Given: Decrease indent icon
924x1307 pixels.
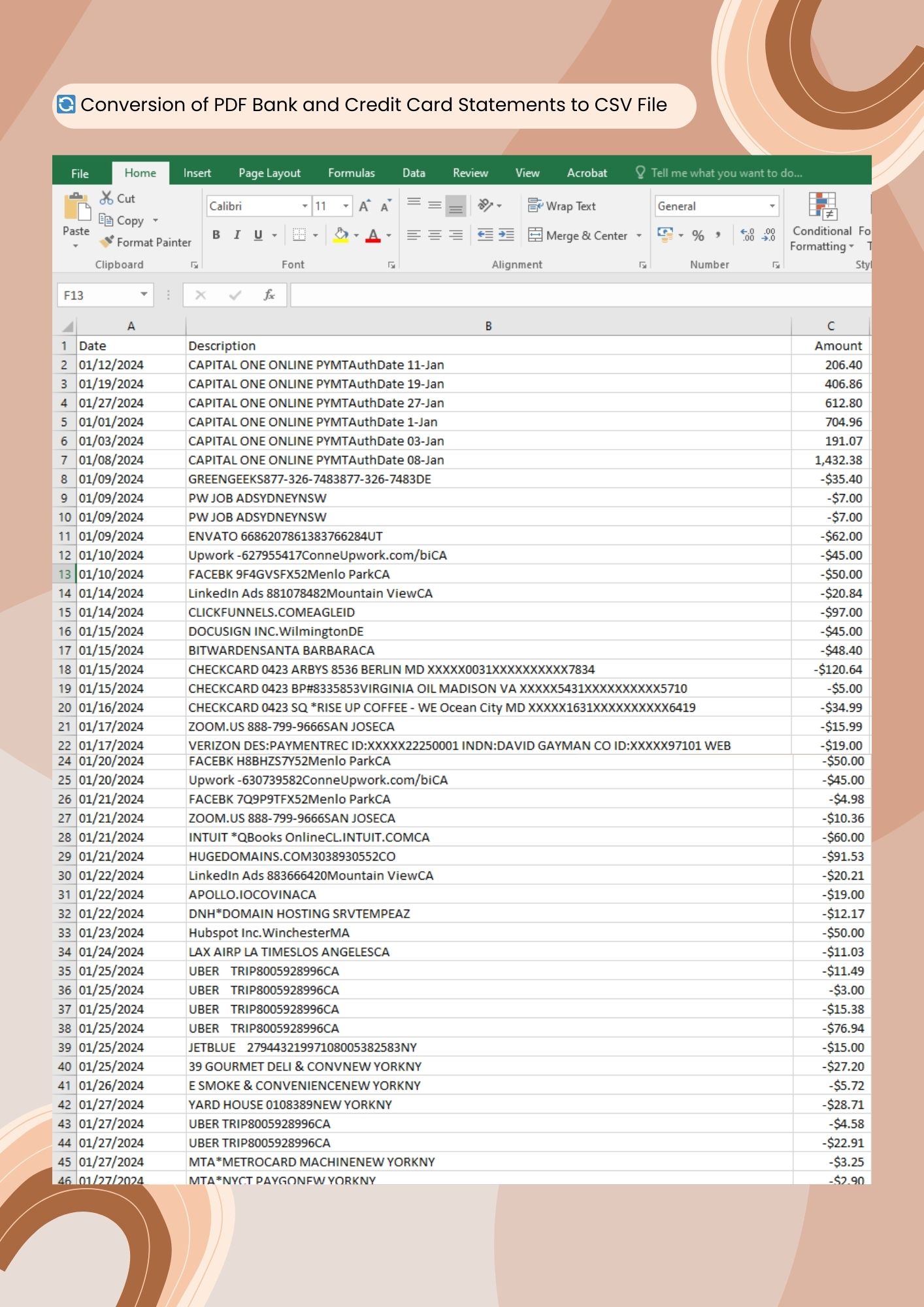Looking at the screenshot, I should tap(485, 235).
